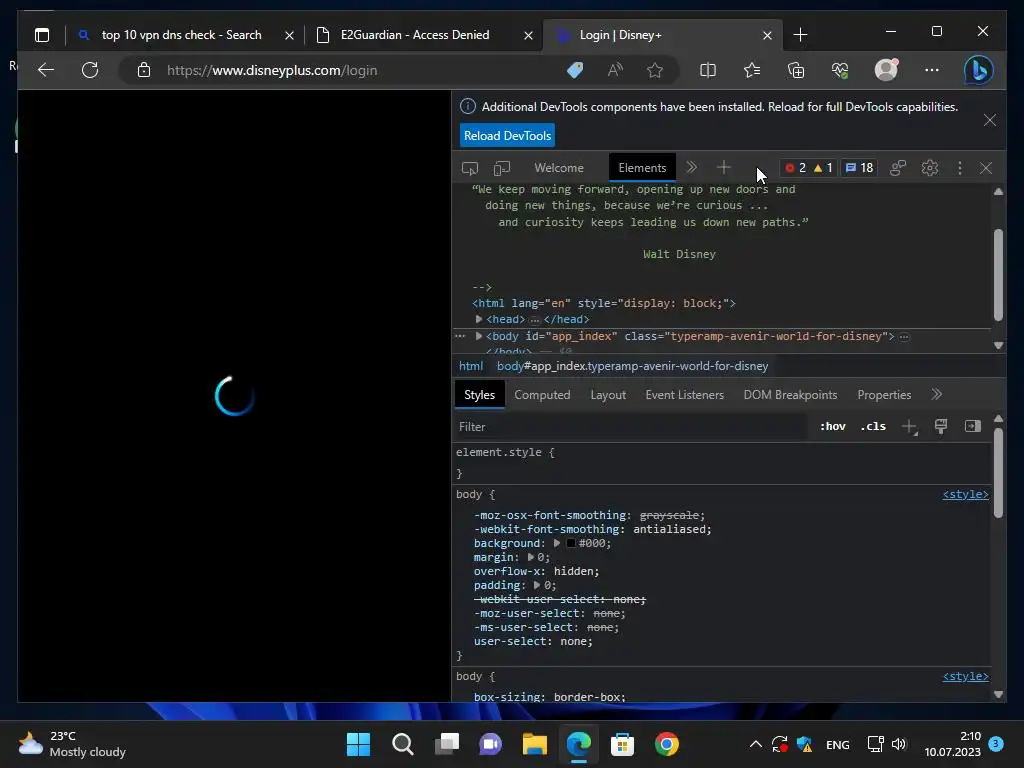Show more Styles pane tabs chevron
1024x768 pixels.
pyautogui.click(x=936, y=394)
